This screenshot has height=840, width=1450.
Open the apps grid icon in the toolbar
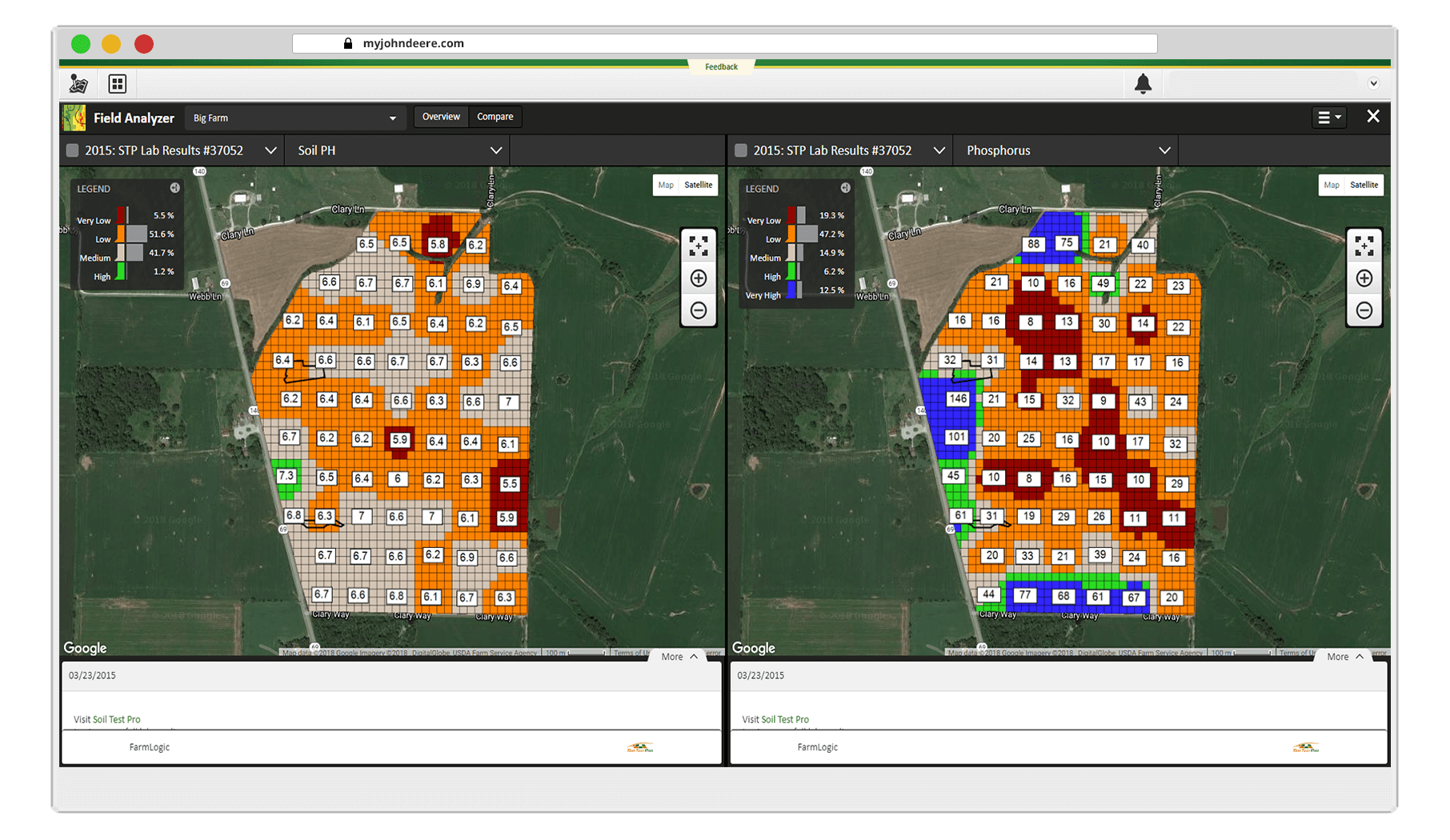(x=117, y=83)
